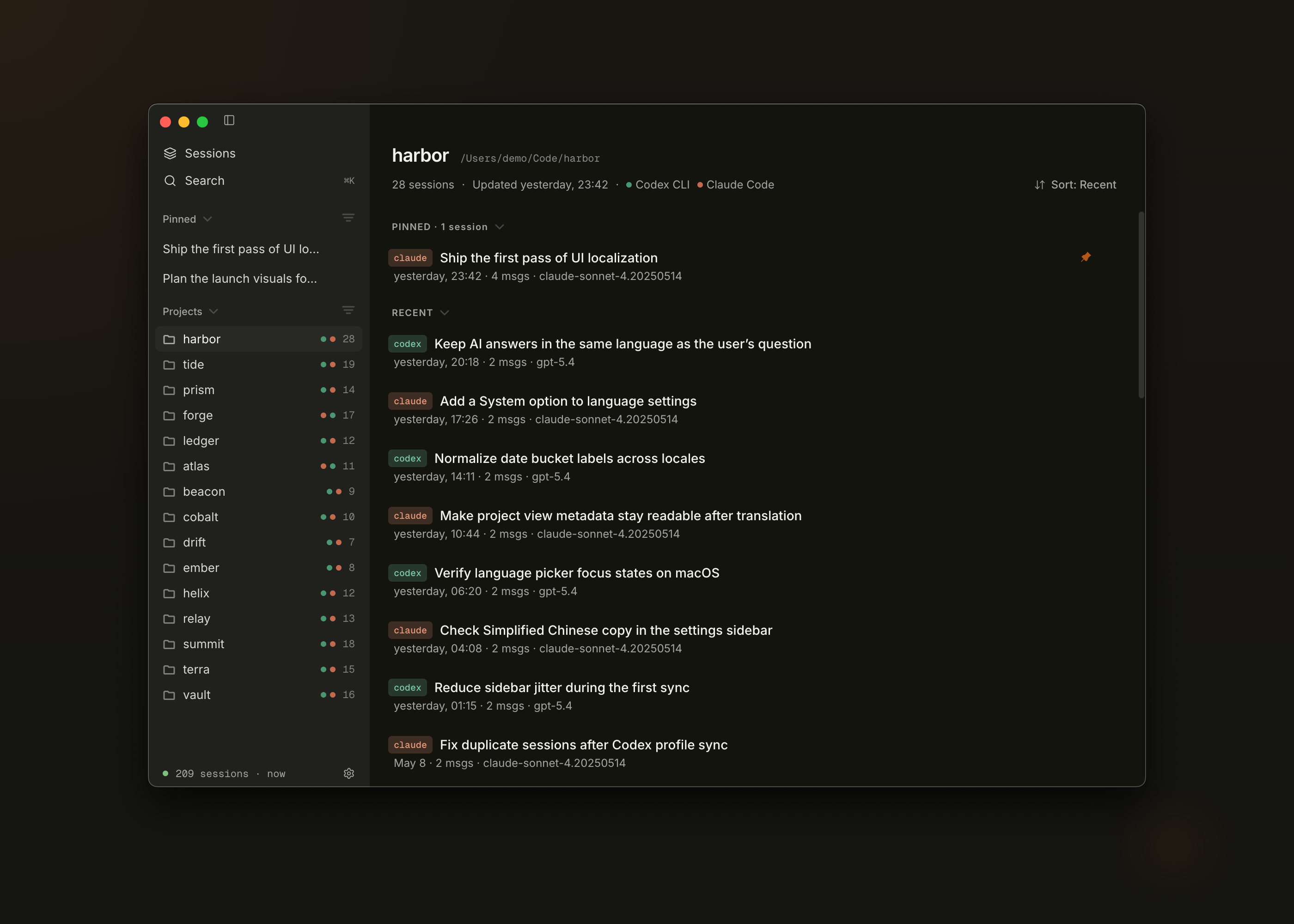Screen dimensions: 1294x924
Task: Open the Sort: Recent dropdown
Action: (1075, 185)
